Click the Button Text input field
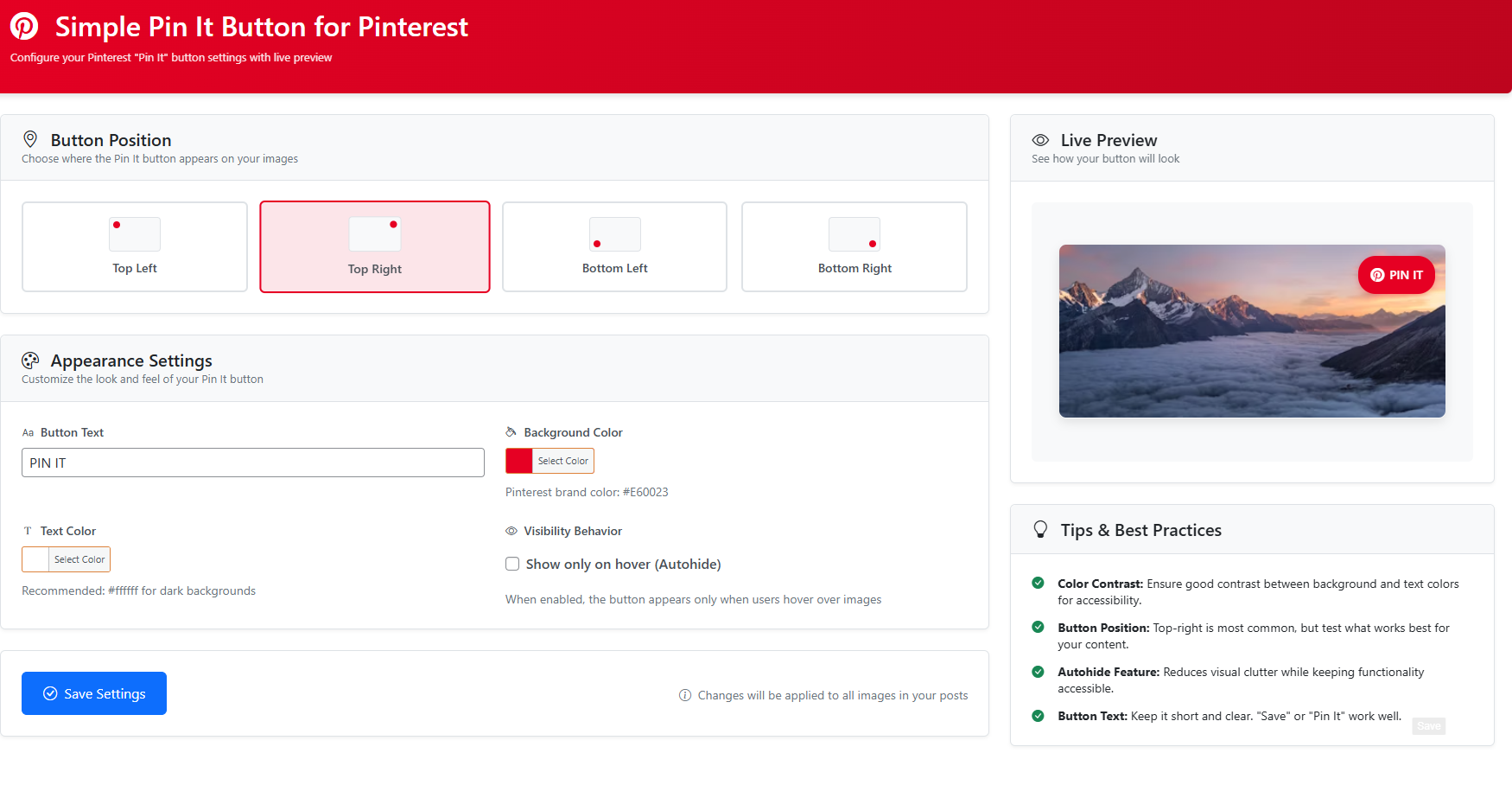The width and height of the screenshot is (1512, 785). coord(253,463)
